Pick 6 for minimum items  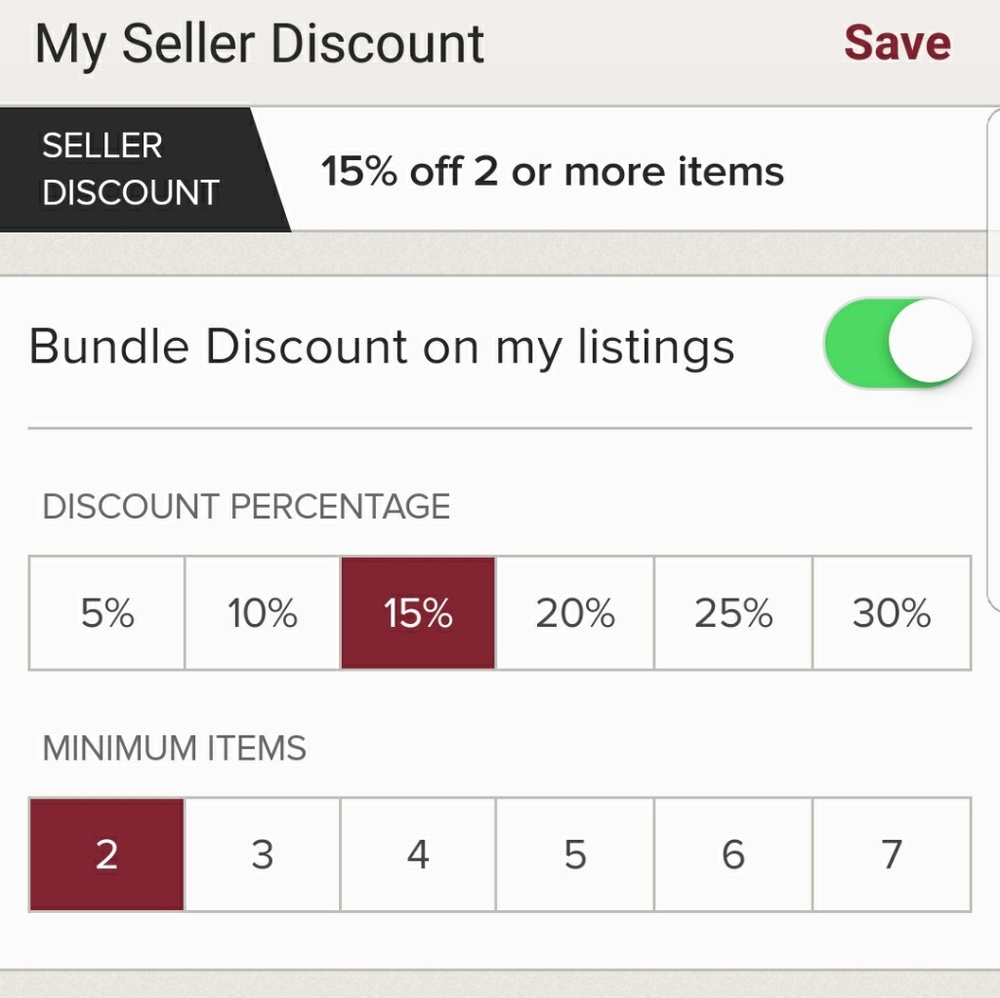click(x=733, y=855)
